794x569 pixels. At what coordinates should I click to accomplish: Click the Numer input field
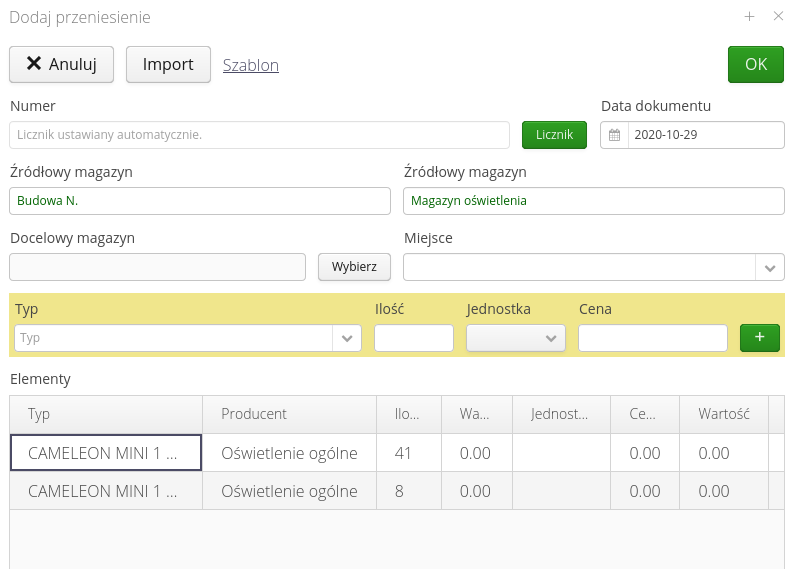click(259, 135)
